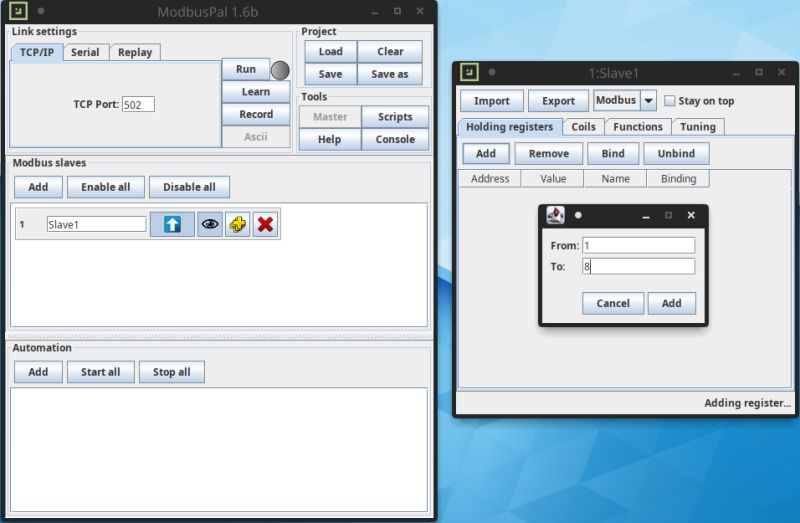Duplicate Slave1 with the yellow plus icon
The image size is (800, 523).
tap(237, 224)
